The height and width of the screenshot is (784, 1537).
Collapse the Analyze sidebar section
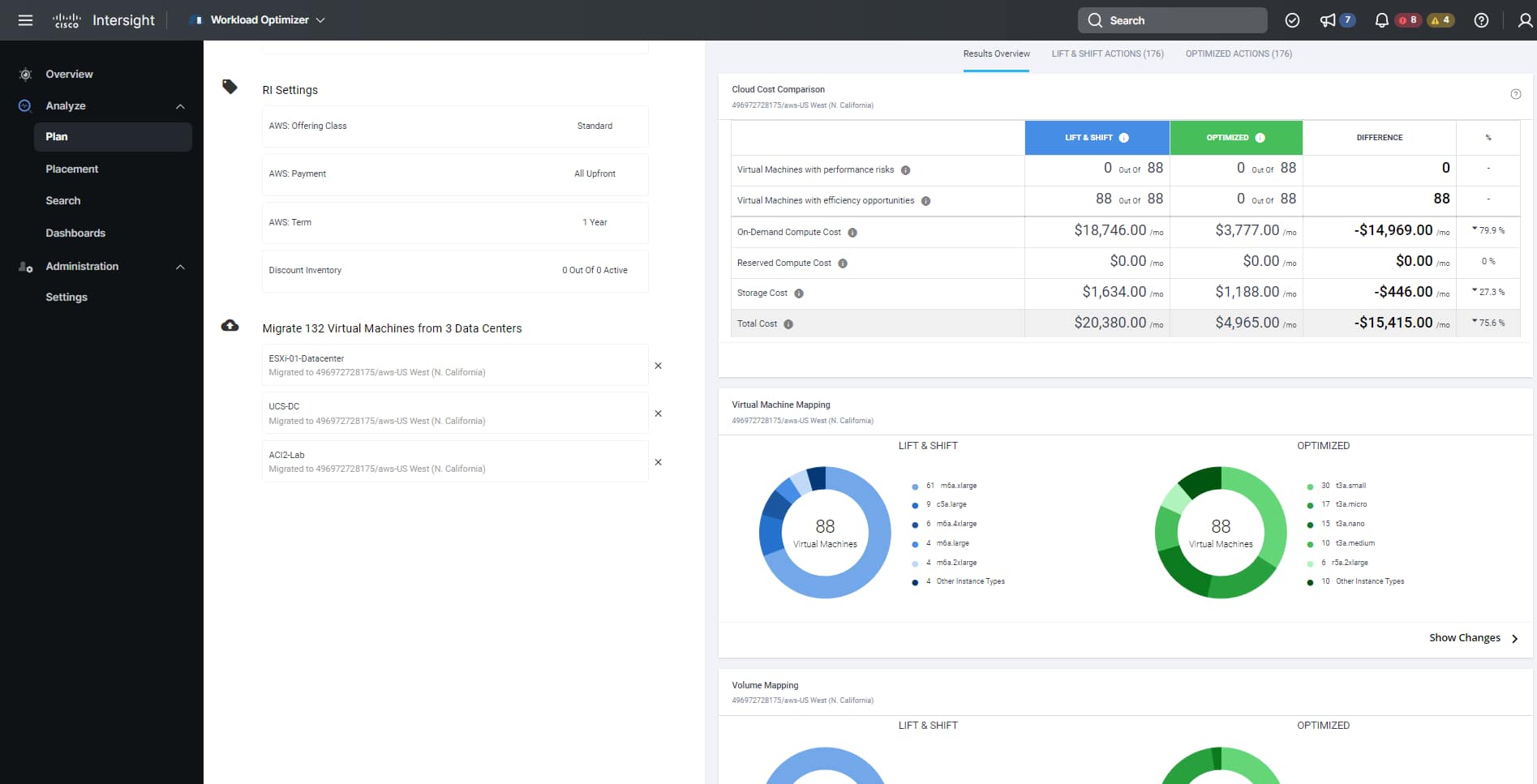[x=180, y=106]
